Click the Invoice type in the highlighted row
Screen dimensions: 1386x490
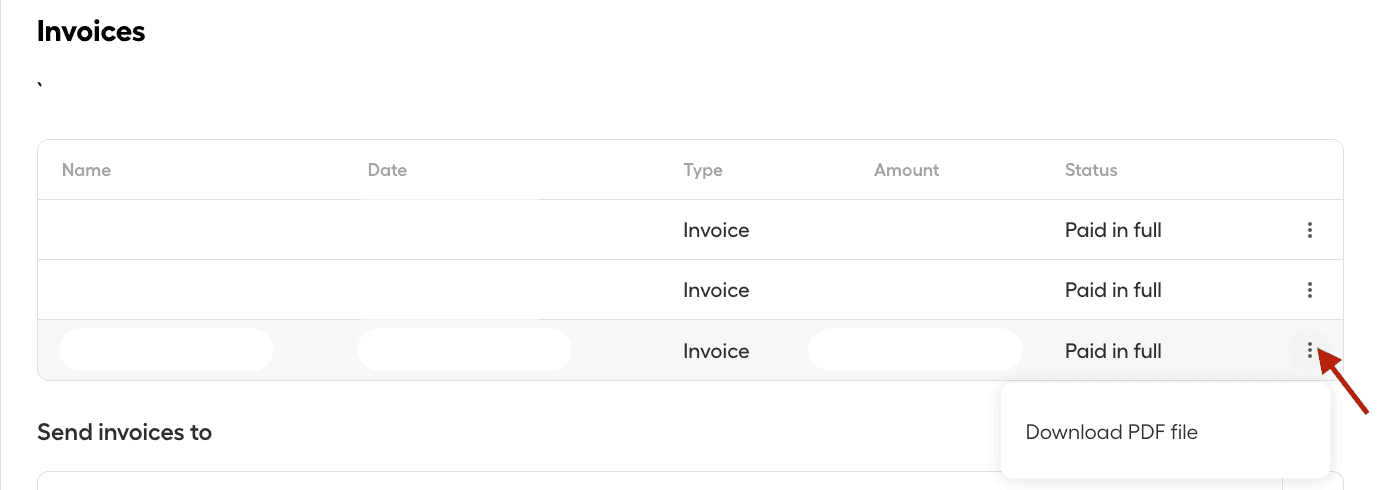coord(716,351)
